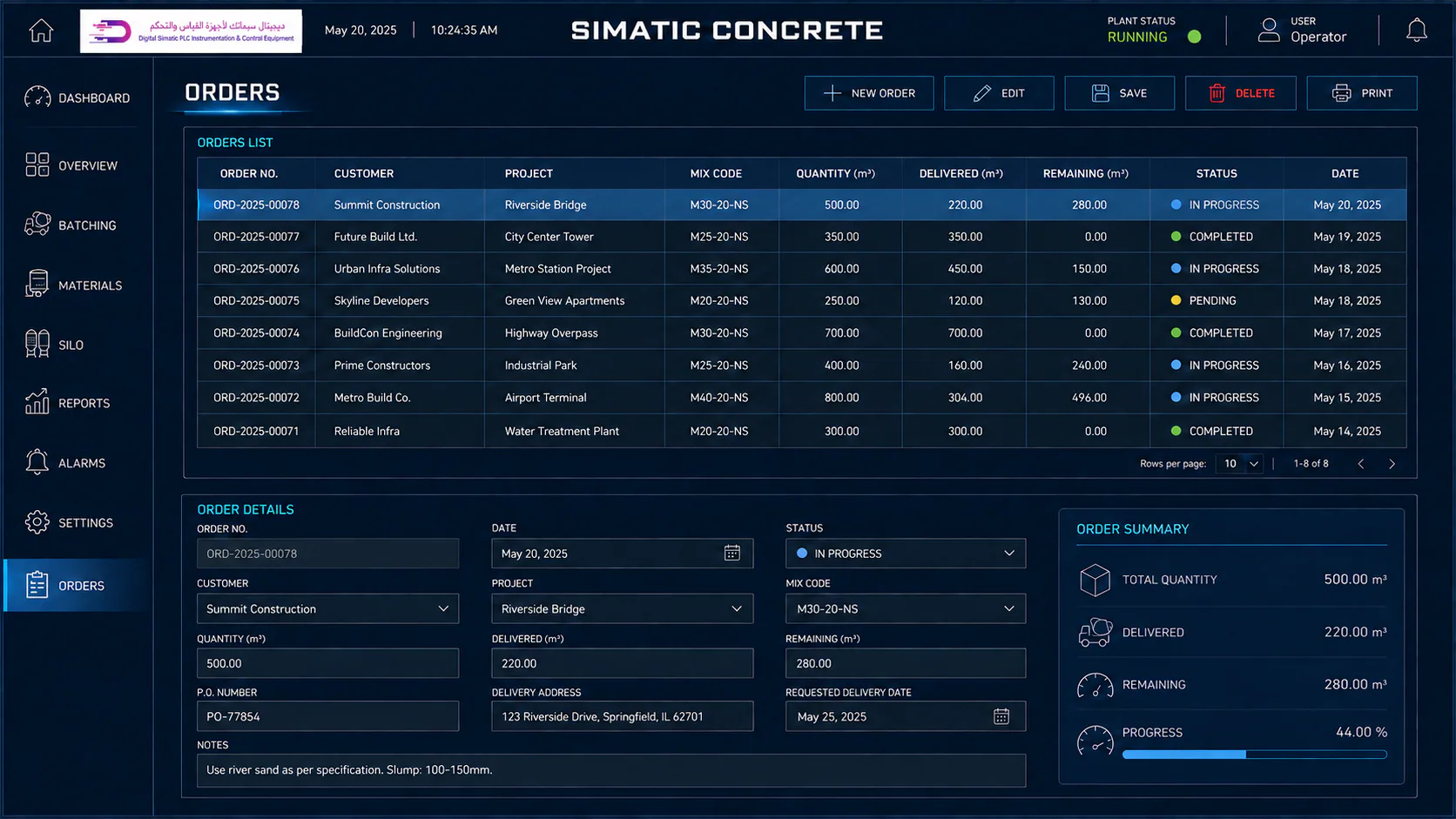Viewport: 1456px width, 819px height.
Task: Go to previous page of orders
Action: pyautogui.click(x=1361, y=464)
